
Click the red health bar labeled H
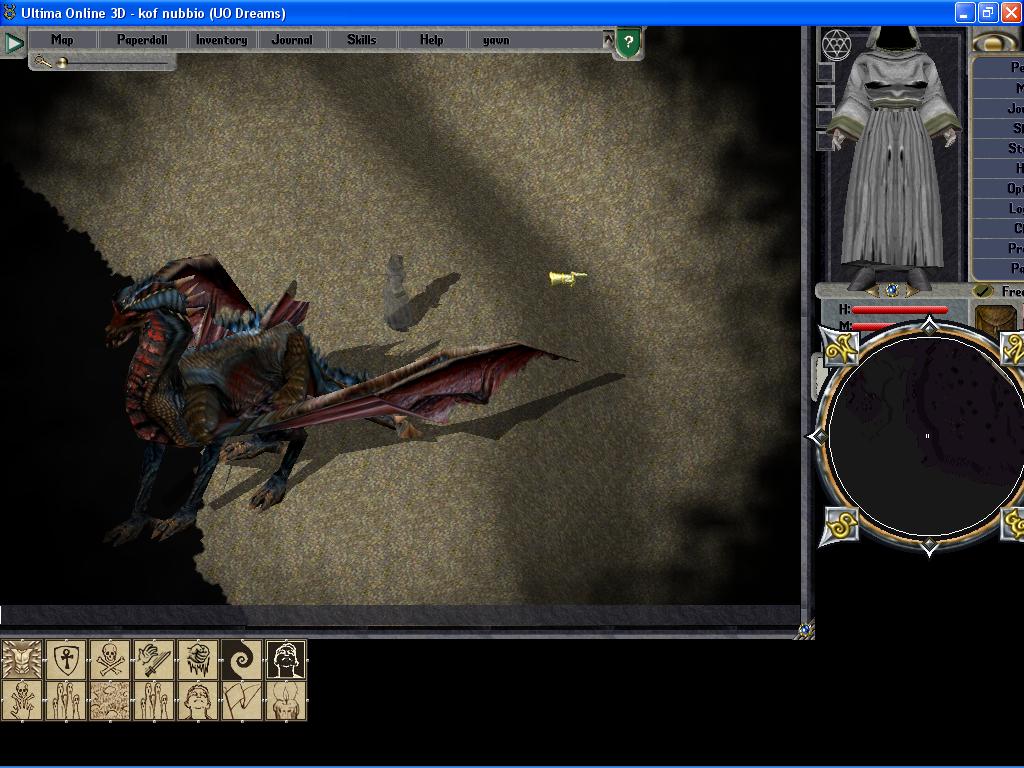click(899, 310)
